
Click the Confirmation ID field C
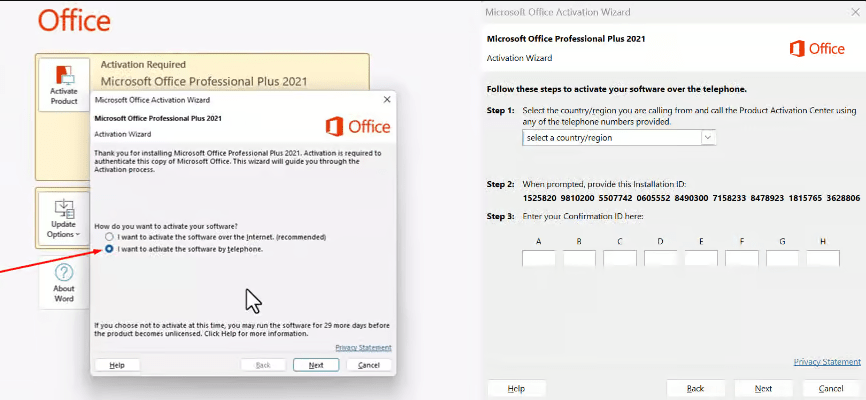pos(620,259)
